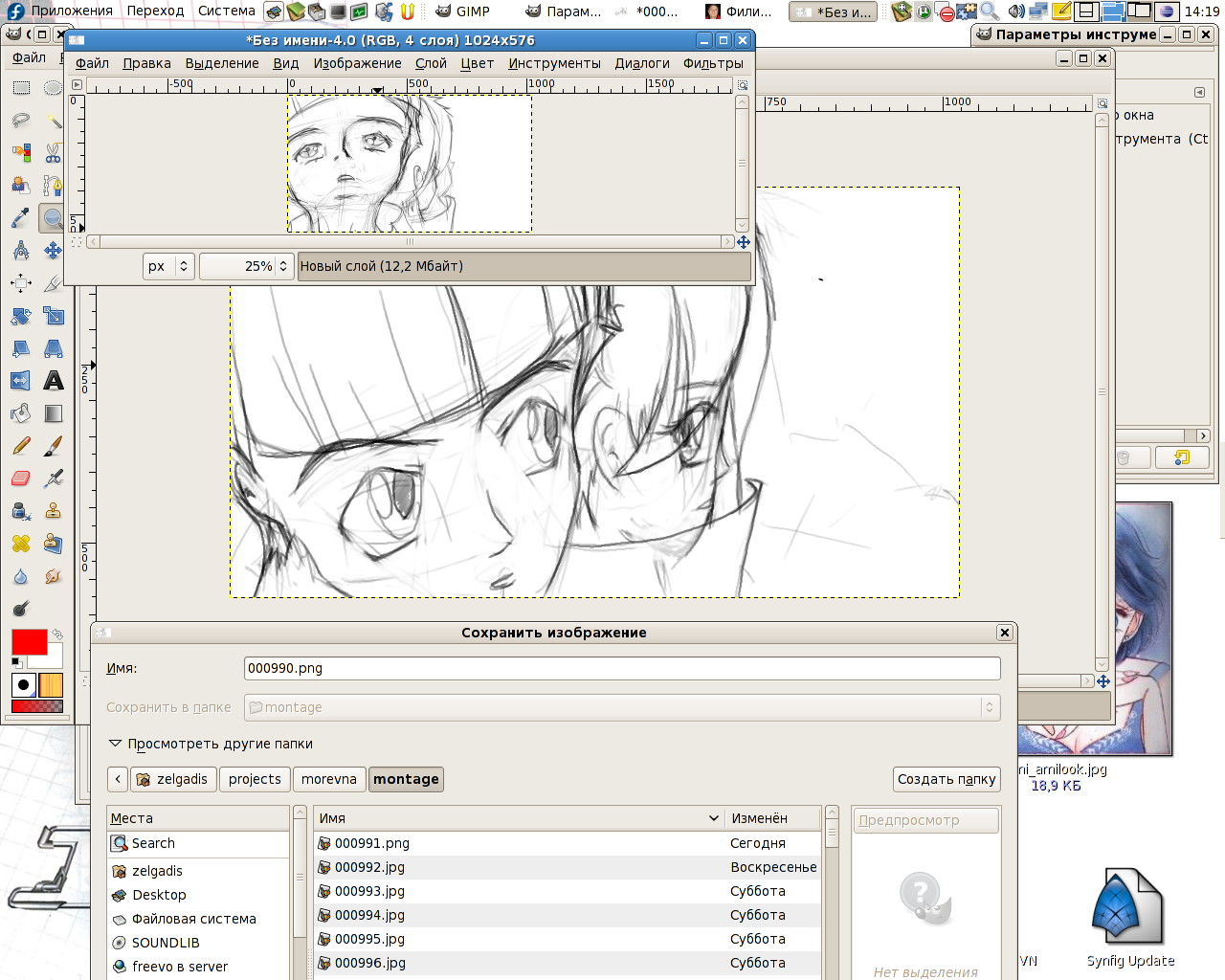Open the 25% zoom level dropdown

(283, 266)
